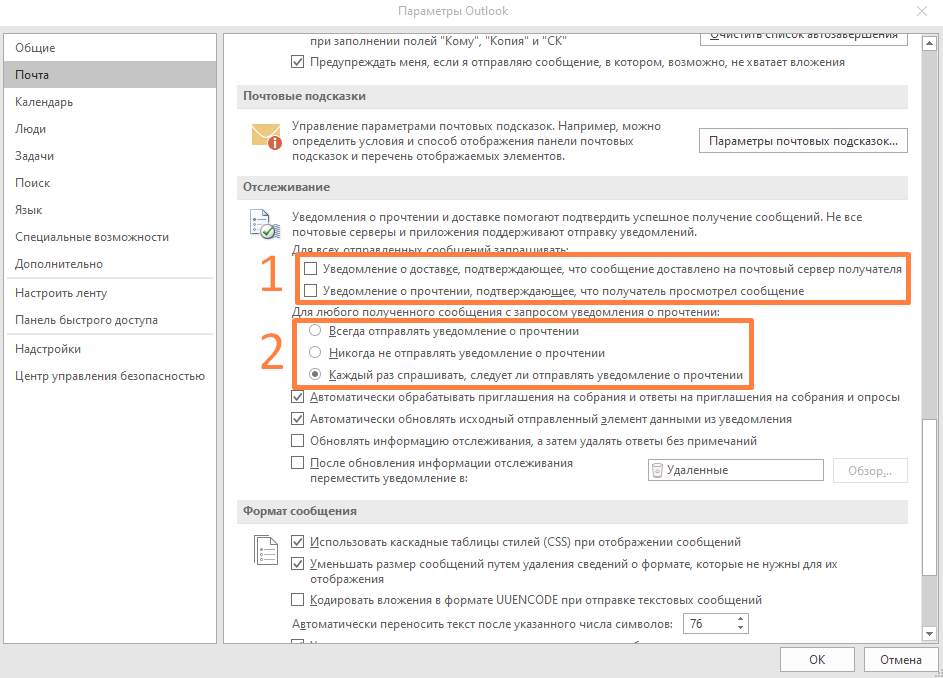Select Каждый раз спрашивать radio option

(x=315, y=374)
